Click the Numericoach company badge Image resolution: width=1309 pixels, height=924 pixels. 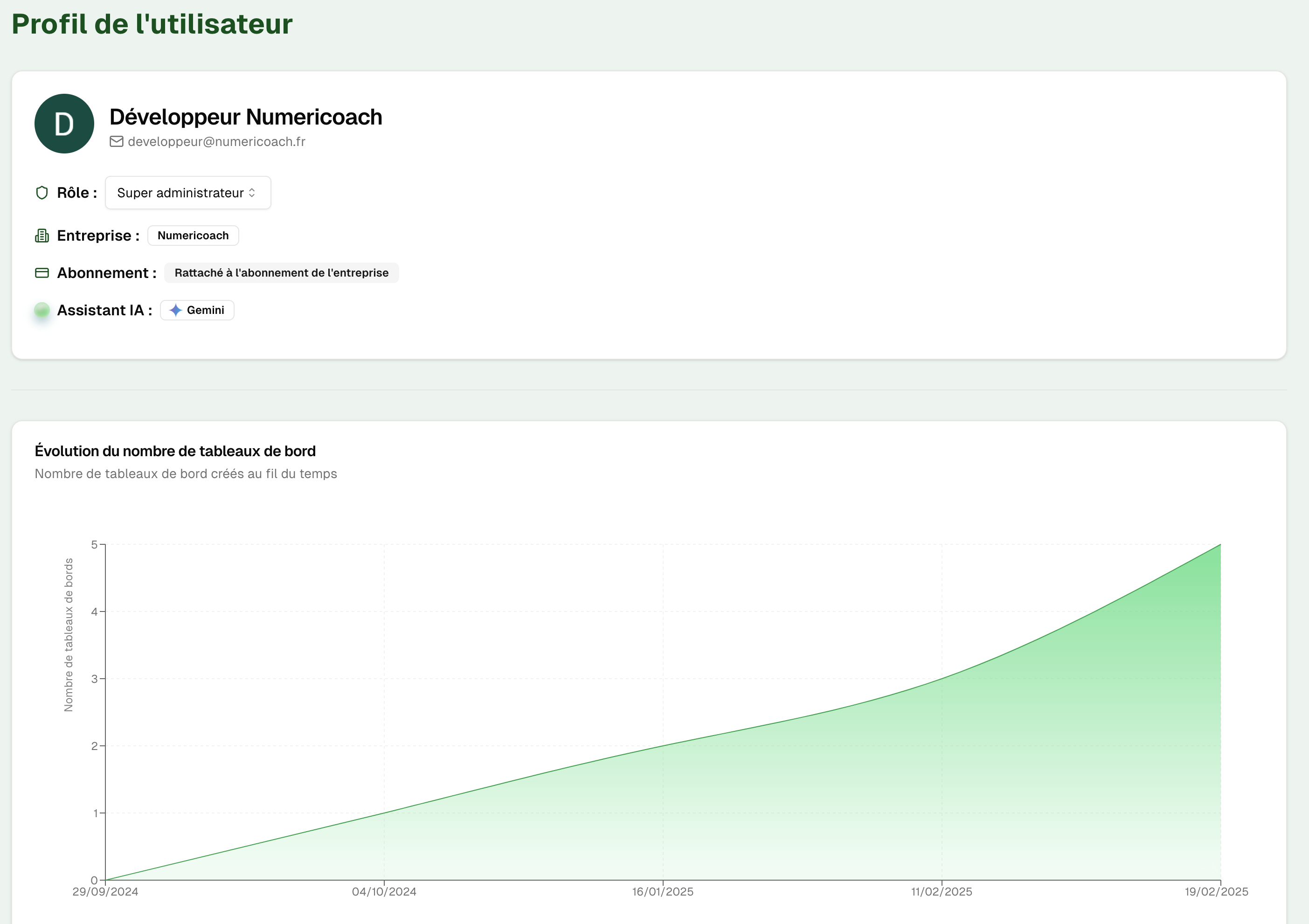(x=193, y=236)
